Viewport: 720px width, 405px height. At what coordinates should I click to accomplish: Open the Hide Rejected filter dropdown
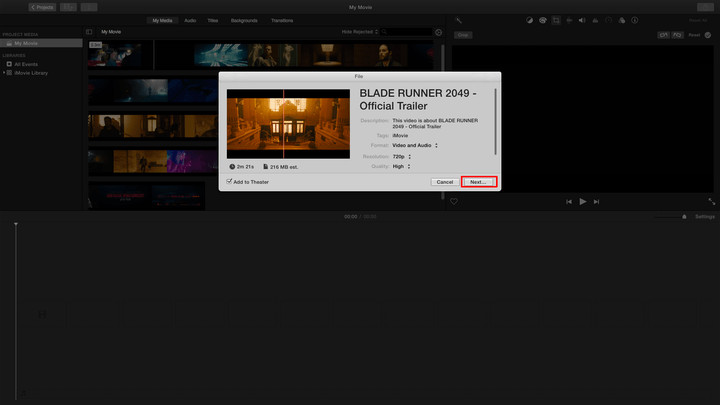[x=358, y=32]
